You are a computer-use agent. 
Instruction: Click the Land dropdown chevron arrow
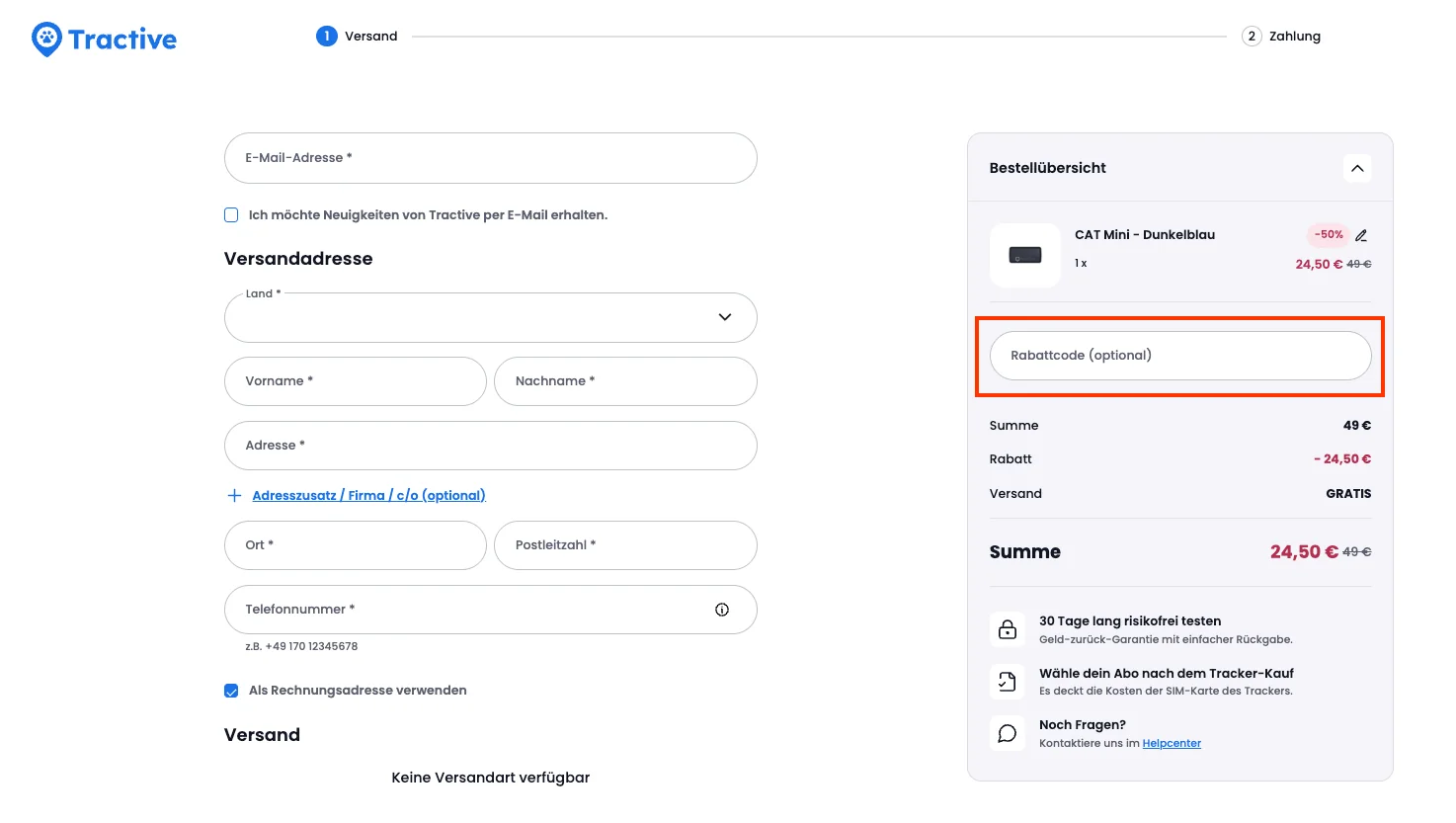click(x=724, y=317)
